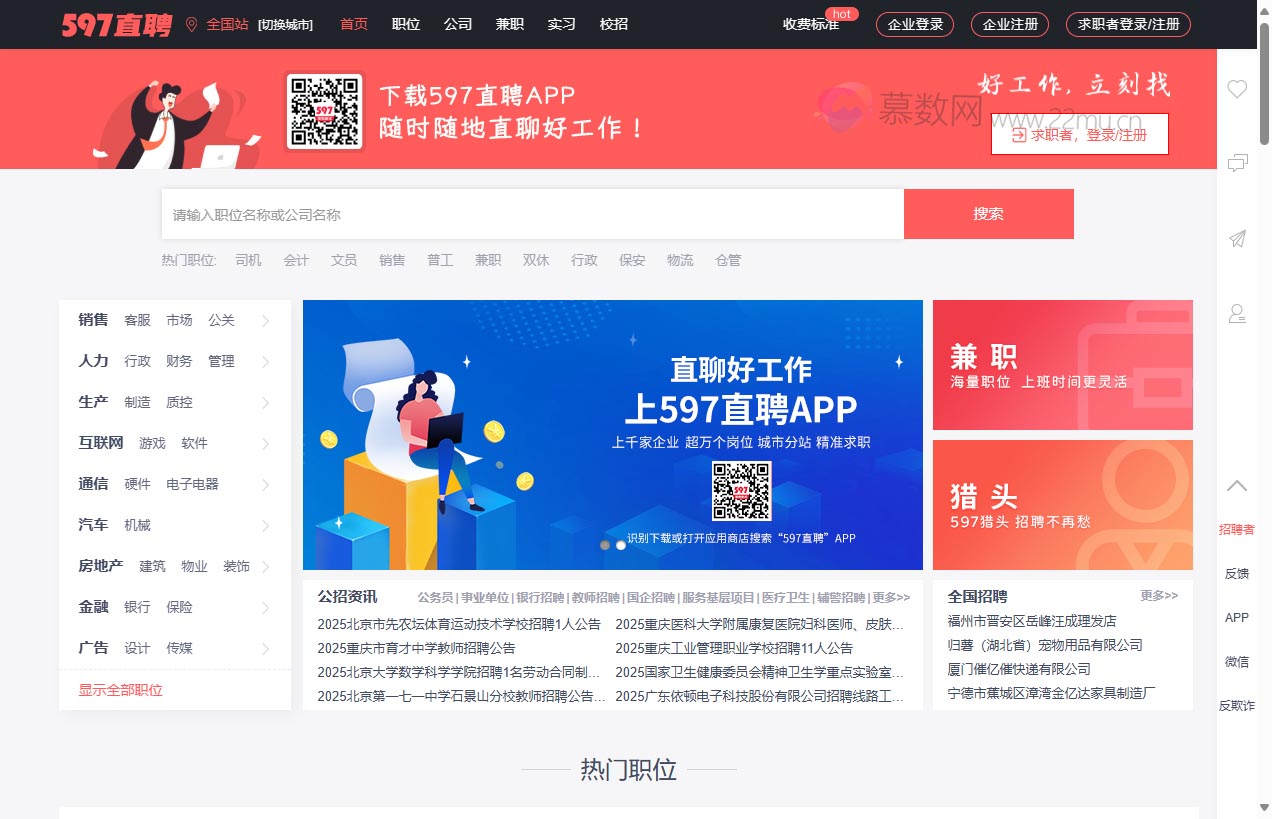Open the 职位 navigation menu item
The height and width of the screenshot is (819, 1272).
click(x=406, y=24)
